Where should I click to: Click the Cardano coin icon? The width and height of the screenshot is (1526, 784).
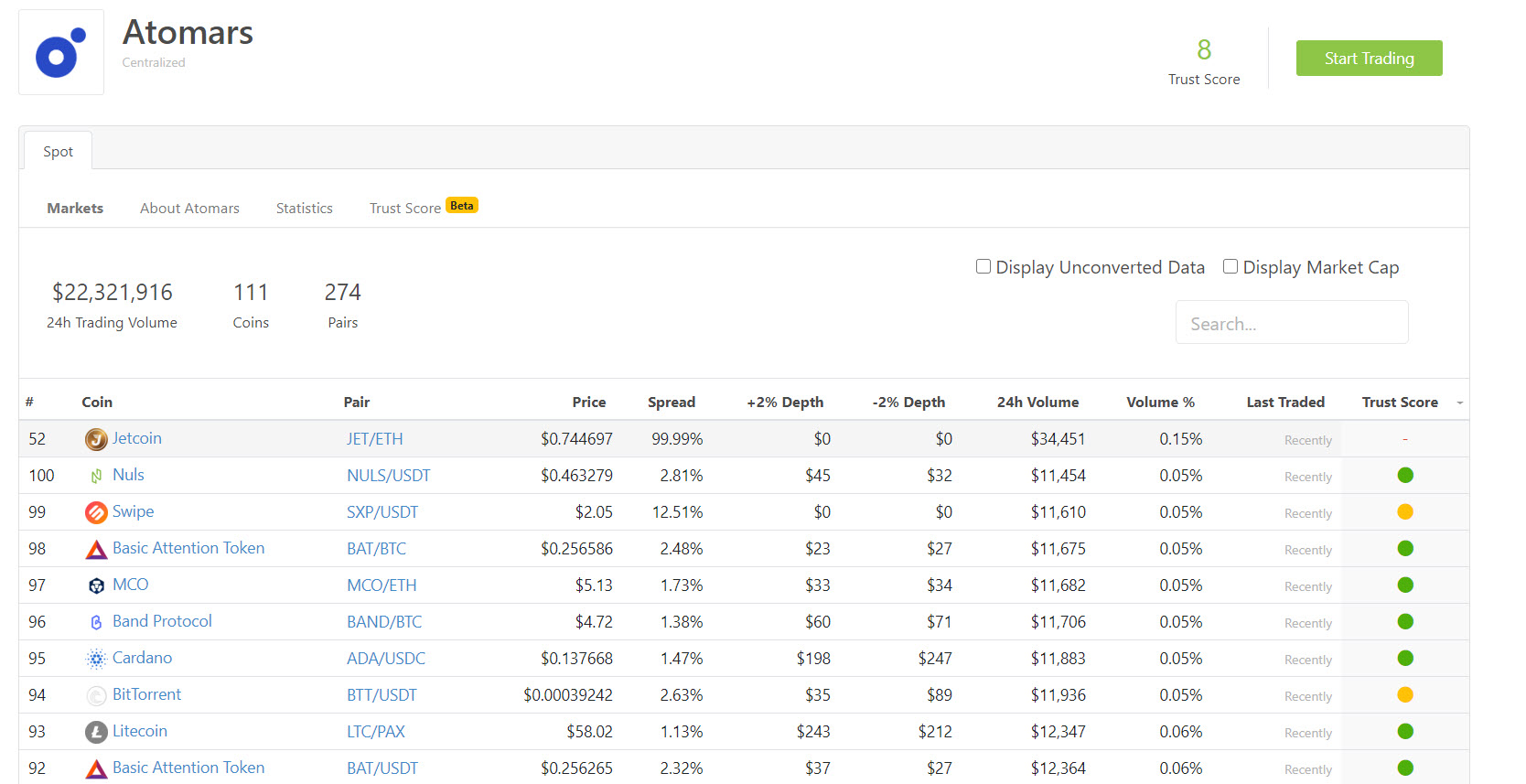tap(96, 659)
